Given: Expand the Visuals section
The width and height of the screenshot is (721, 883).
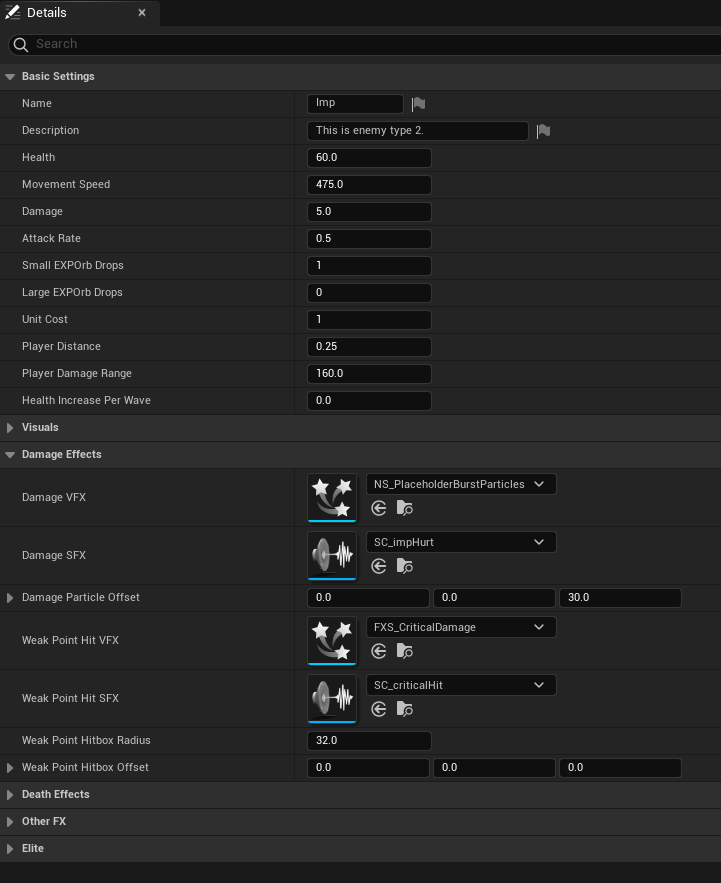Looking at the screenshot, I should tap(11, 428).
